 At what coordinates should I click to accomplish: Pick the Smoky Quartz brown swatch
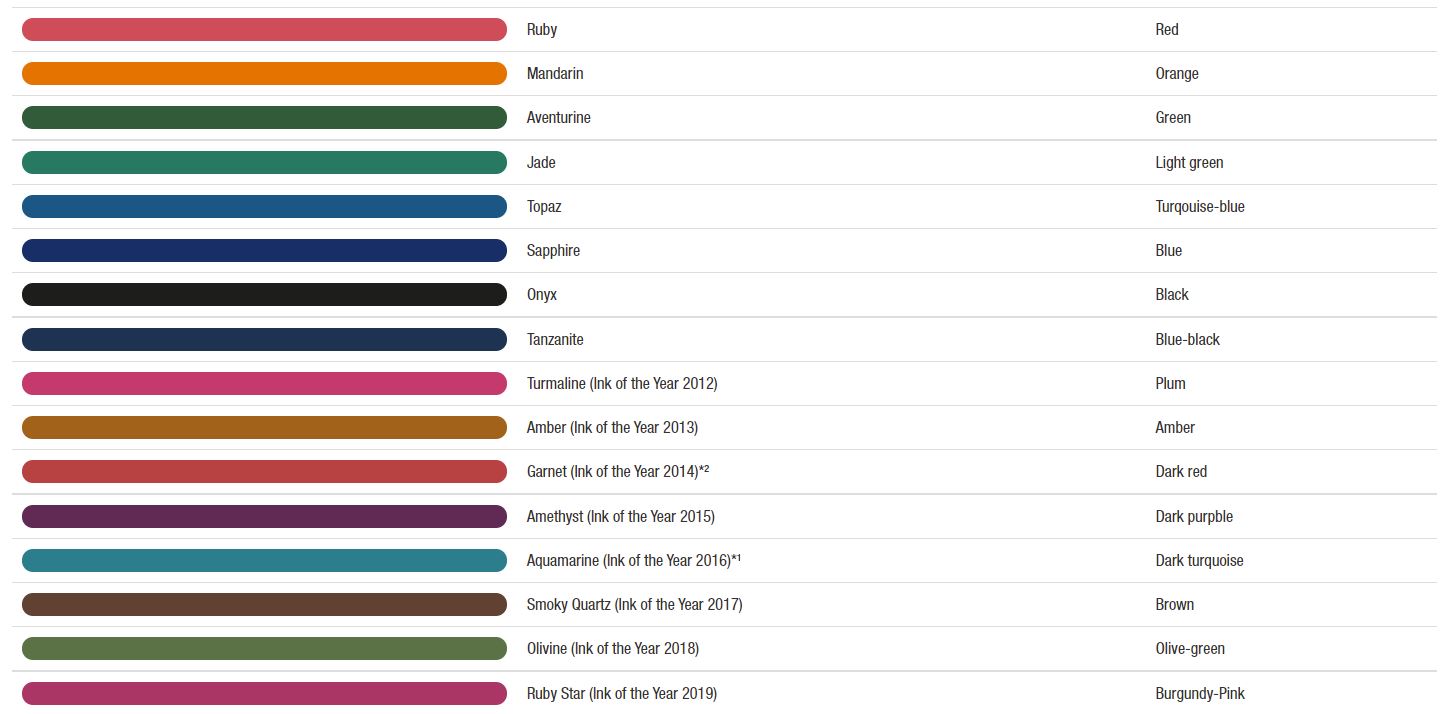coord(264,604)
